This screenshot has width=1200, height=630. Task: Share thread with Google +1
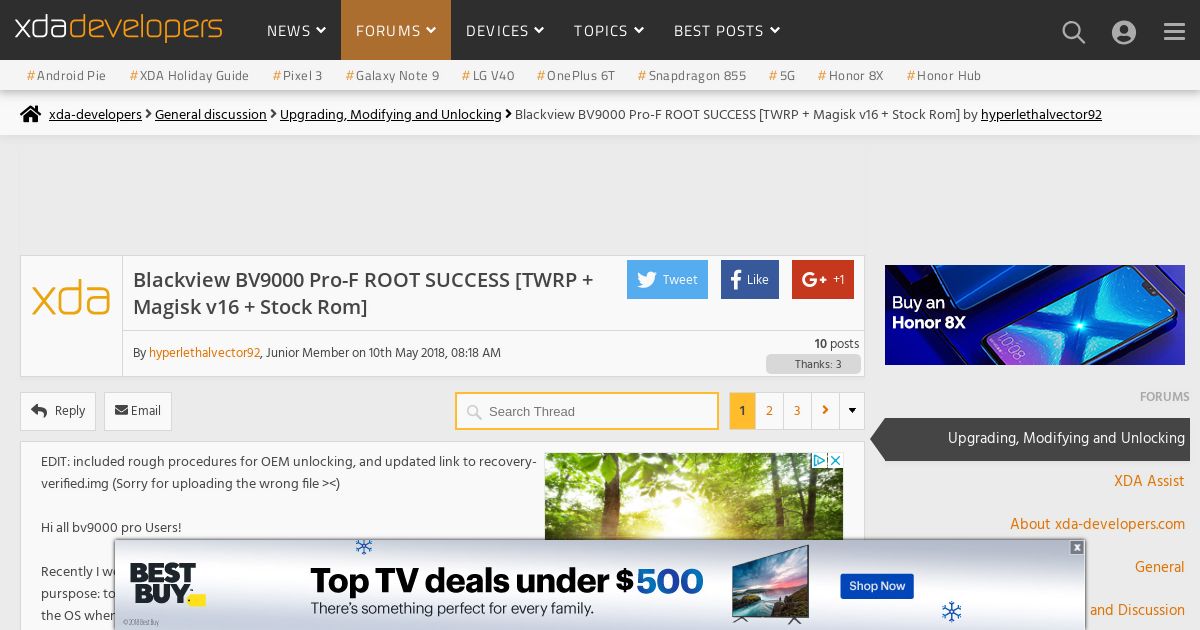pos(823,280)
